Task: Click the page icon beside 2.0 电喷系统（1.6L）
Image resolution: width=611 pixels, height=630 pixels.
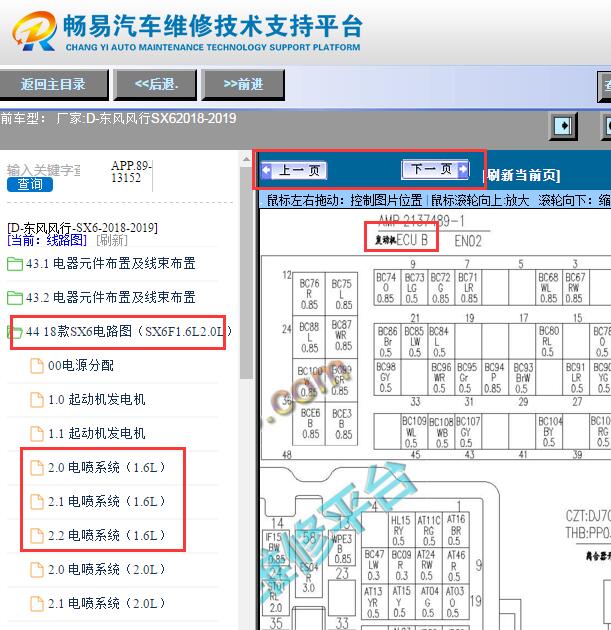Action: 37,468
